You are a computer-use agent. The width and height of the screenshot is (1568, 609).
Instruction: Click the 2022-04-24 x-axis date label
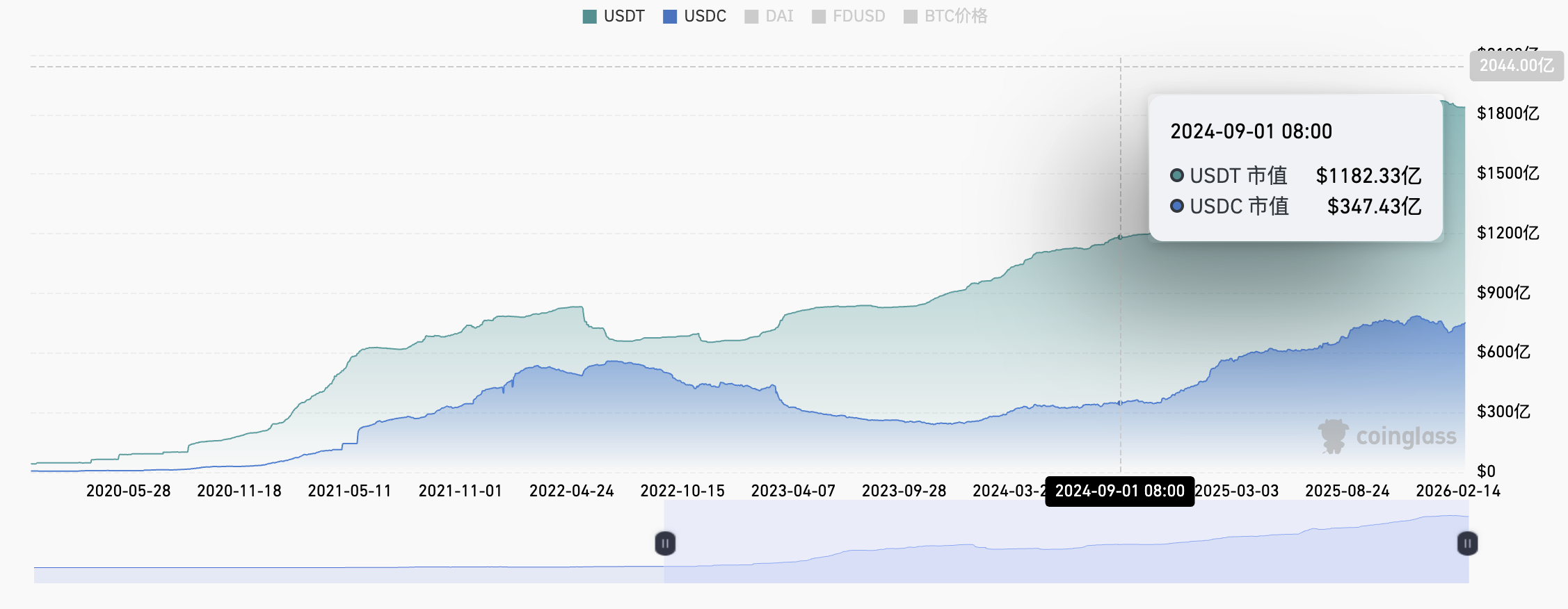[571, 492]
